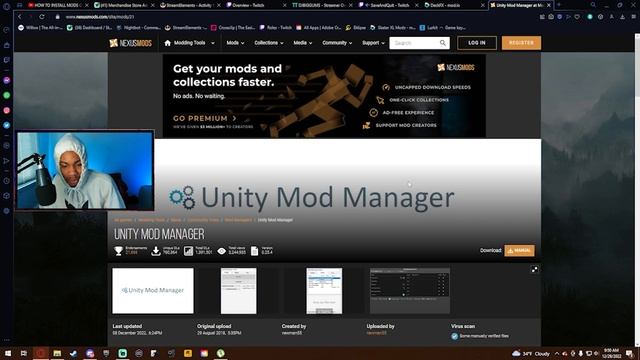Open the taskbar notification center icon
This screenshot has height=360, width=640.
pyautogui.click(x=630, y=353)
